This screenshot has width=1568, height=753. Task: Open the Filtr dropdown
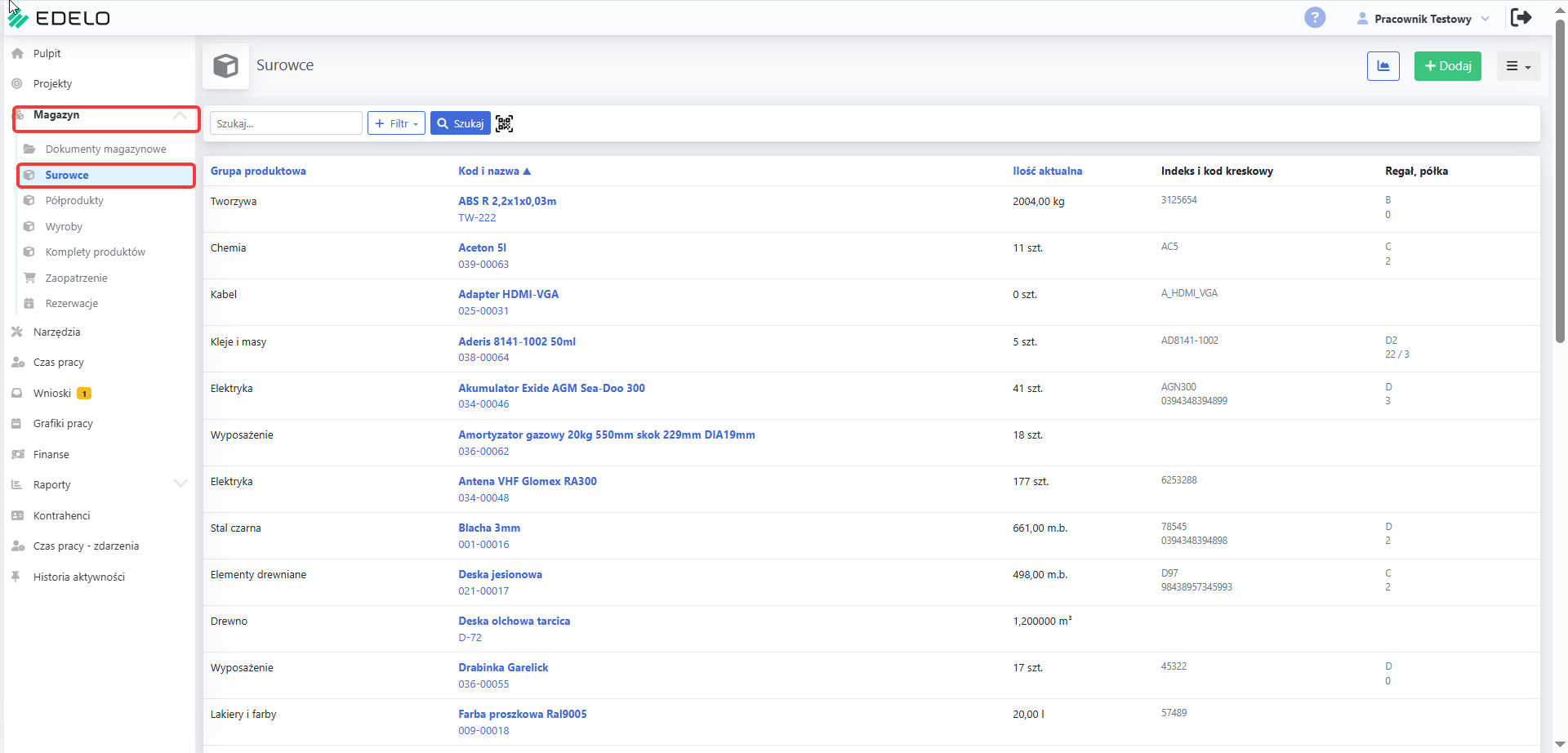pos(396,123)
